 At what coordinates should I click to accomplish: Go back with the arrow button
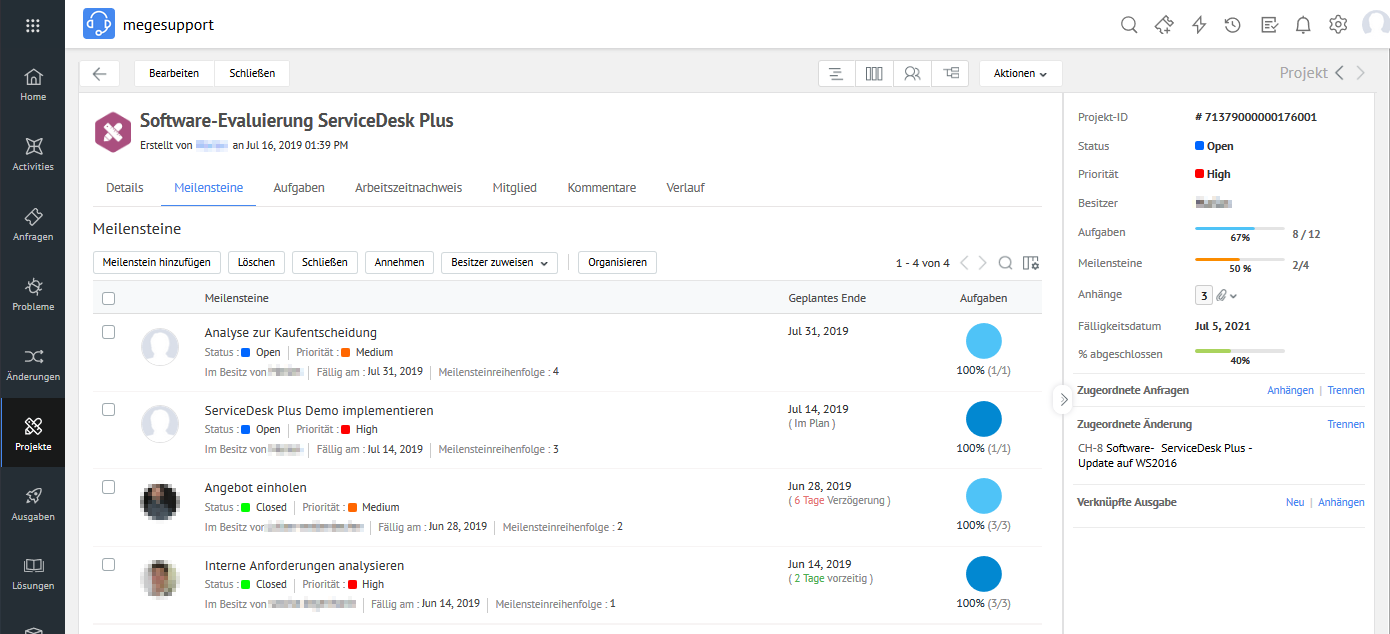(x=99, y=73)
